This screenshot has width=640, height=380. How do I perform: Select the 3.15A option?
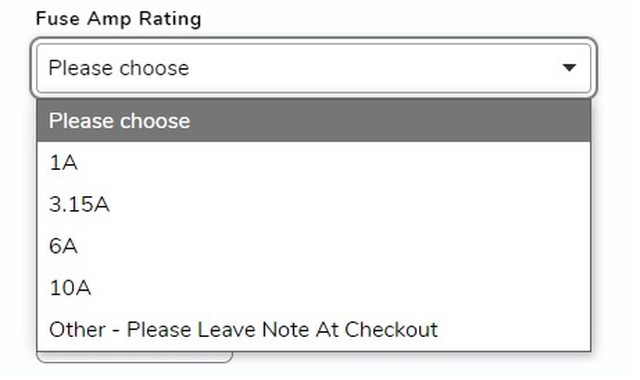pyautogui.click(x=313, y=204)
